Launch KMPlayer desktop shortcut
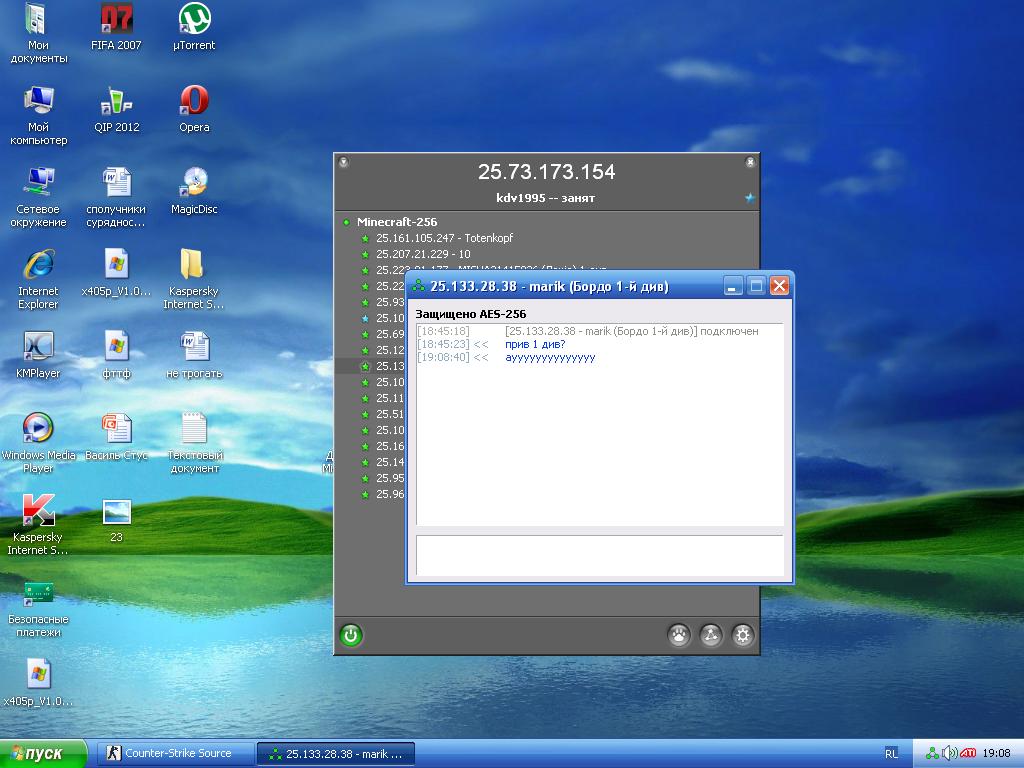This screenshot has width=1024, height=768. point(38,355)
